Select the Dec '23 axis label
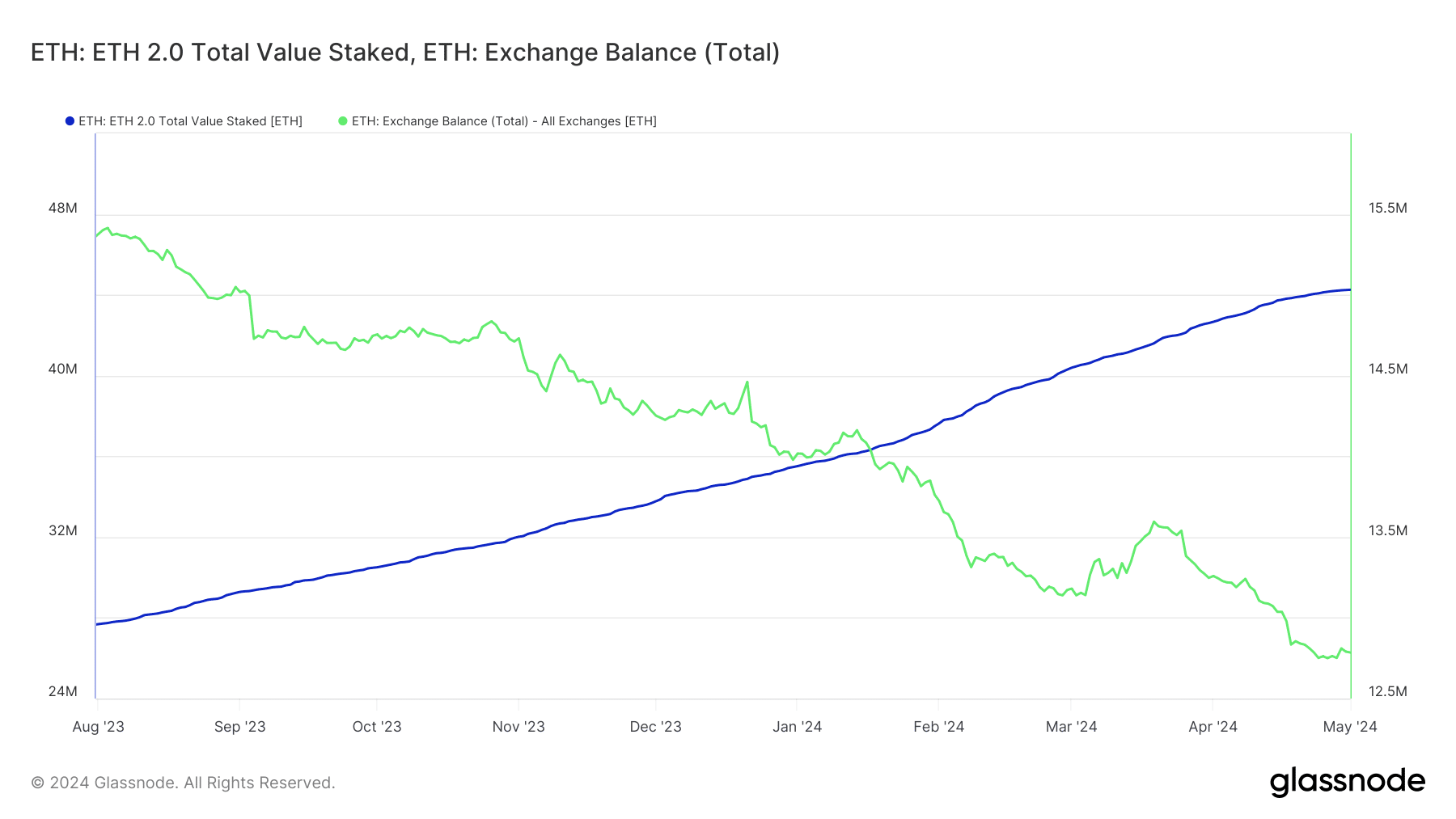This screenshot has height=819, width=1456. point(656,726)
